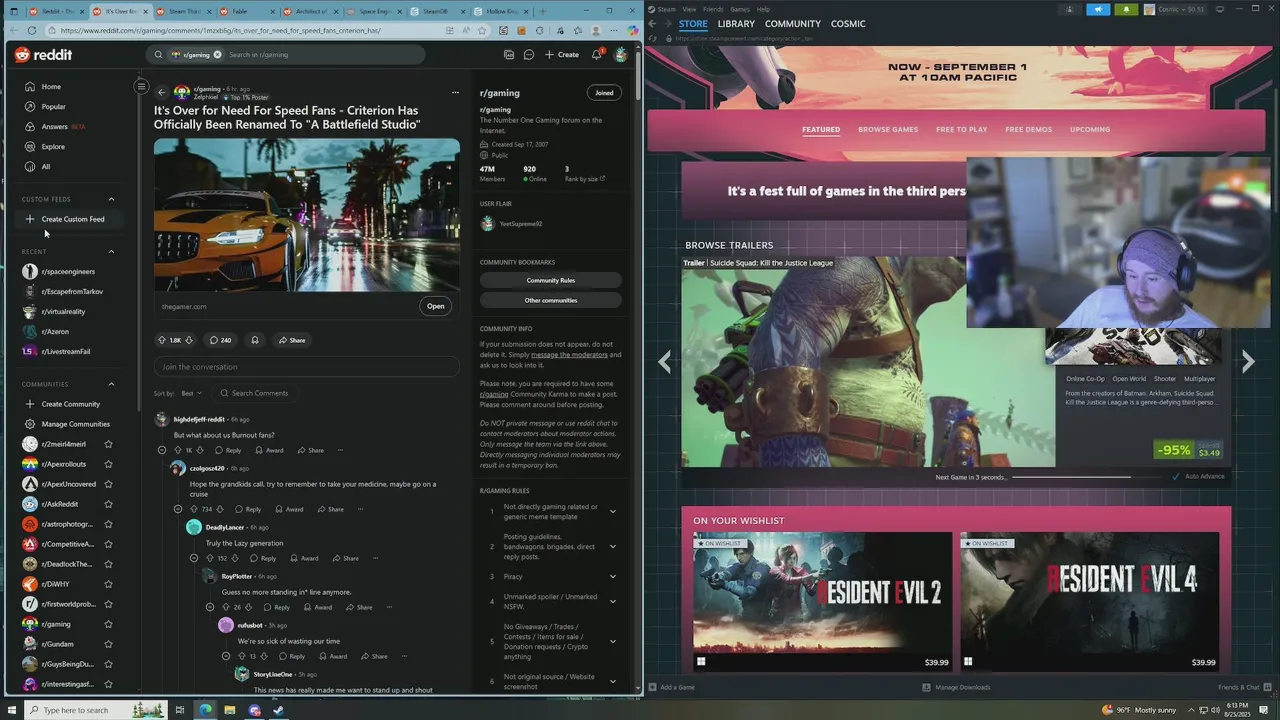This screenshot has width=1280, height=720.
Task: Share the Need For Speed post
Action: tap(292, 340)
